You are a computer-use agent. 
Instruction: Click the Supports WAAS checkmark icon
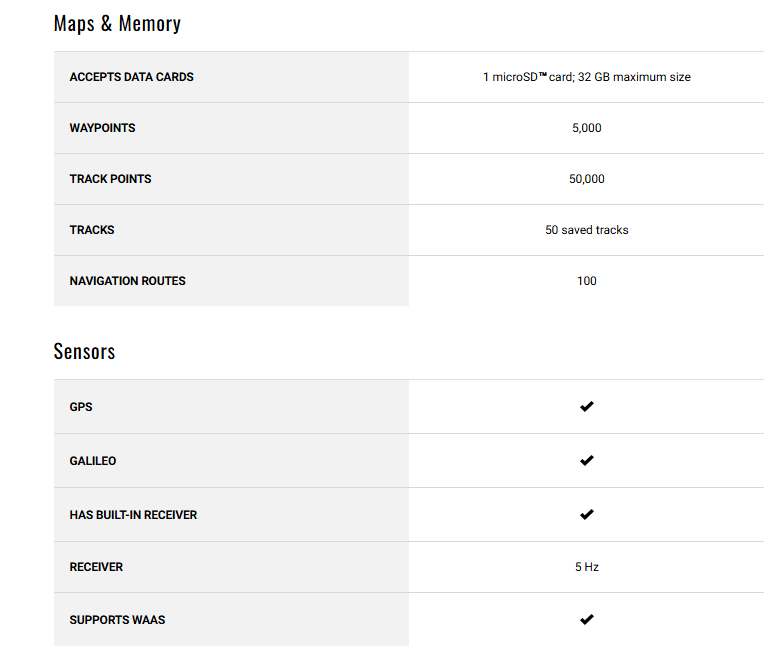pos(587,620)
